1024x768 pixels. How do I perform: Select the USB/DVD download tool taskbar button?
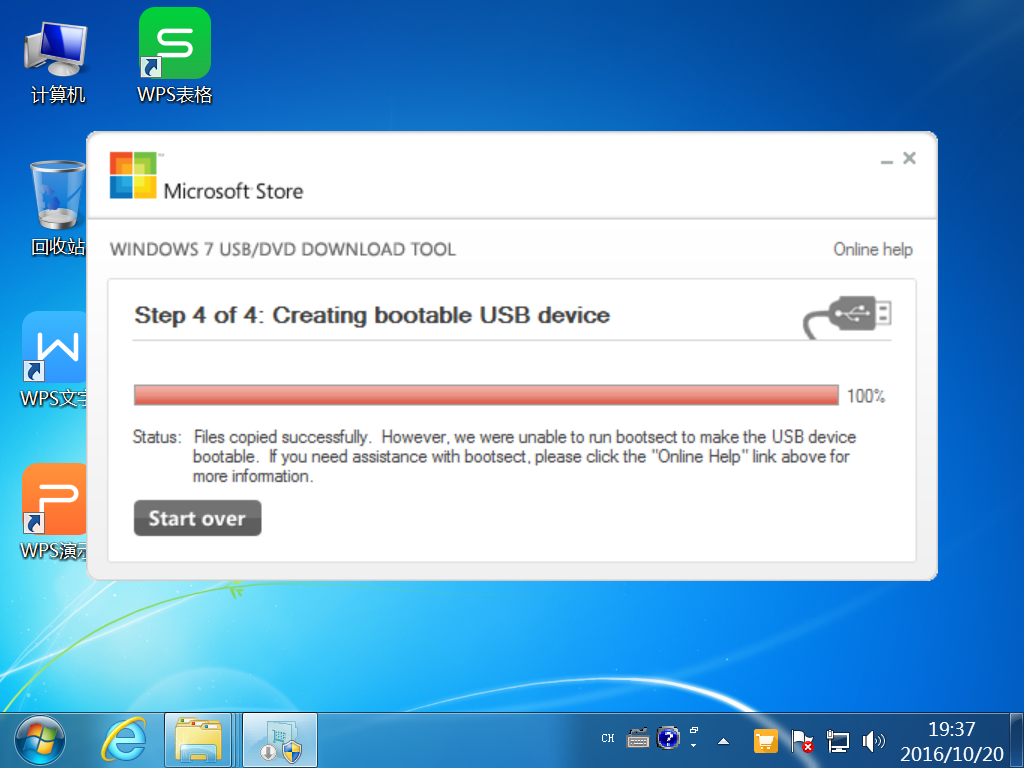pyautogui.click(x=280, y=740)
